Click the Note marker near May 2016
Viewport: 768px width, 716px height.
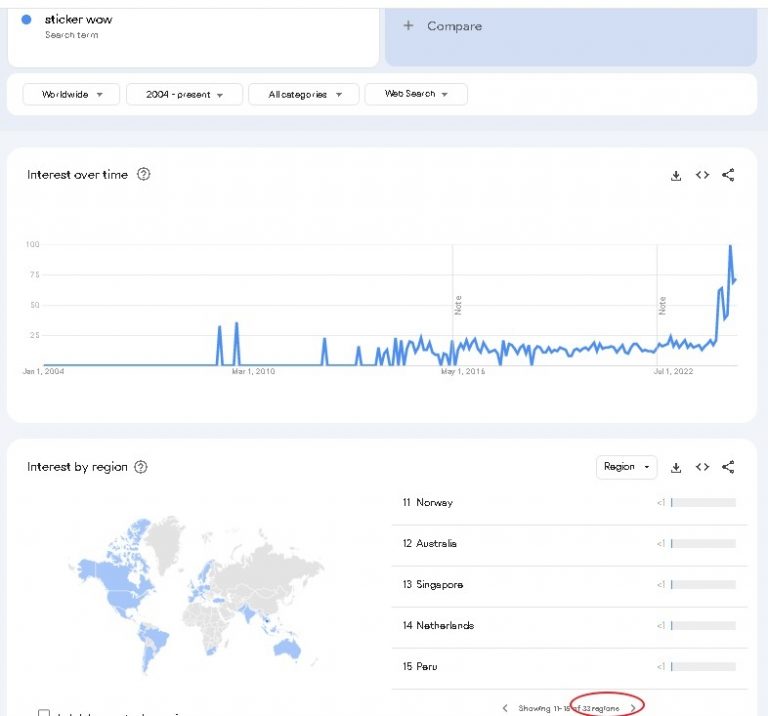click(457, 305)
